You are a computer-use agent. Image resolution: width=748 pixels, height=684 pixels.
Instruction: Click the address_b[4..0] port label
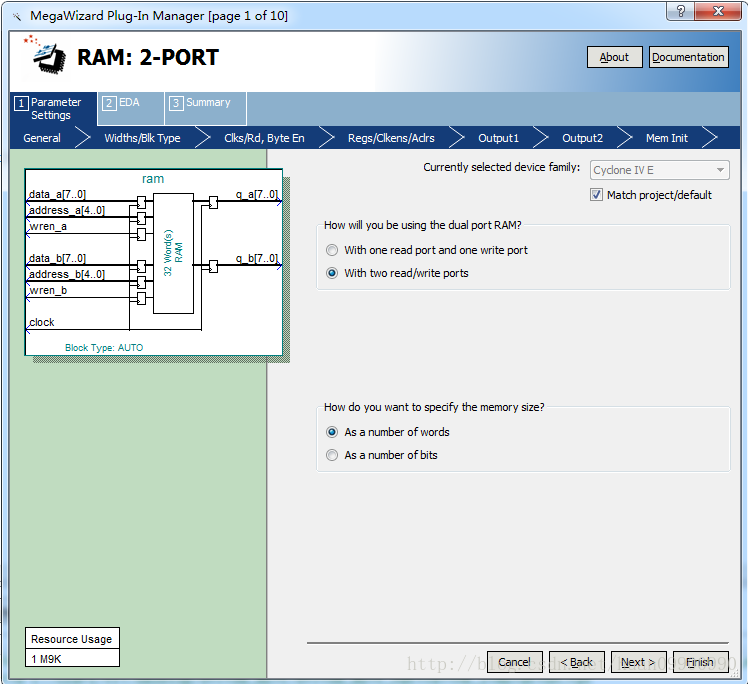coord(67,274)
